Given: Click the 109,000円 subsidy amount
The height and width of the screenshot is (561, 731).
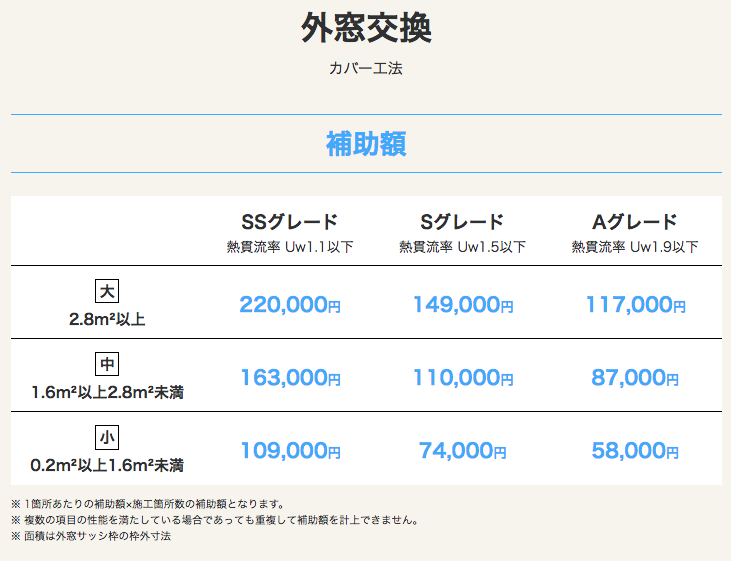Looking at the screenshot, I should [290, 450].
